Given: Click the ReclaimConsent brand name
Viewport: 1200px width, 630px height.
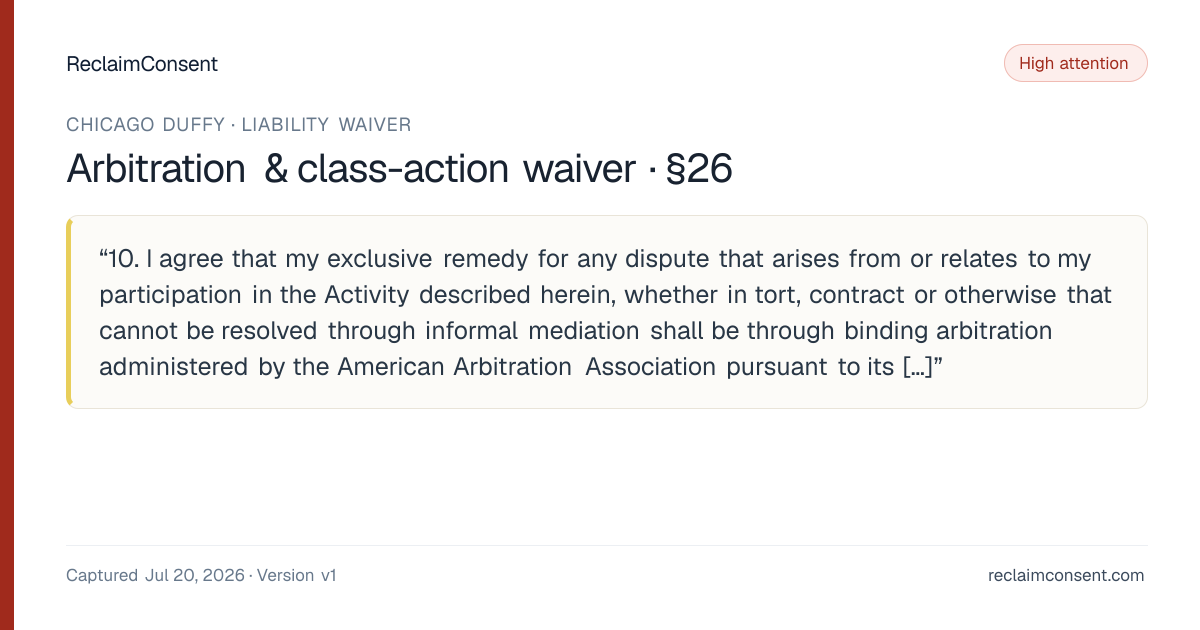Looking at the screenshot, I should [142, 64].
